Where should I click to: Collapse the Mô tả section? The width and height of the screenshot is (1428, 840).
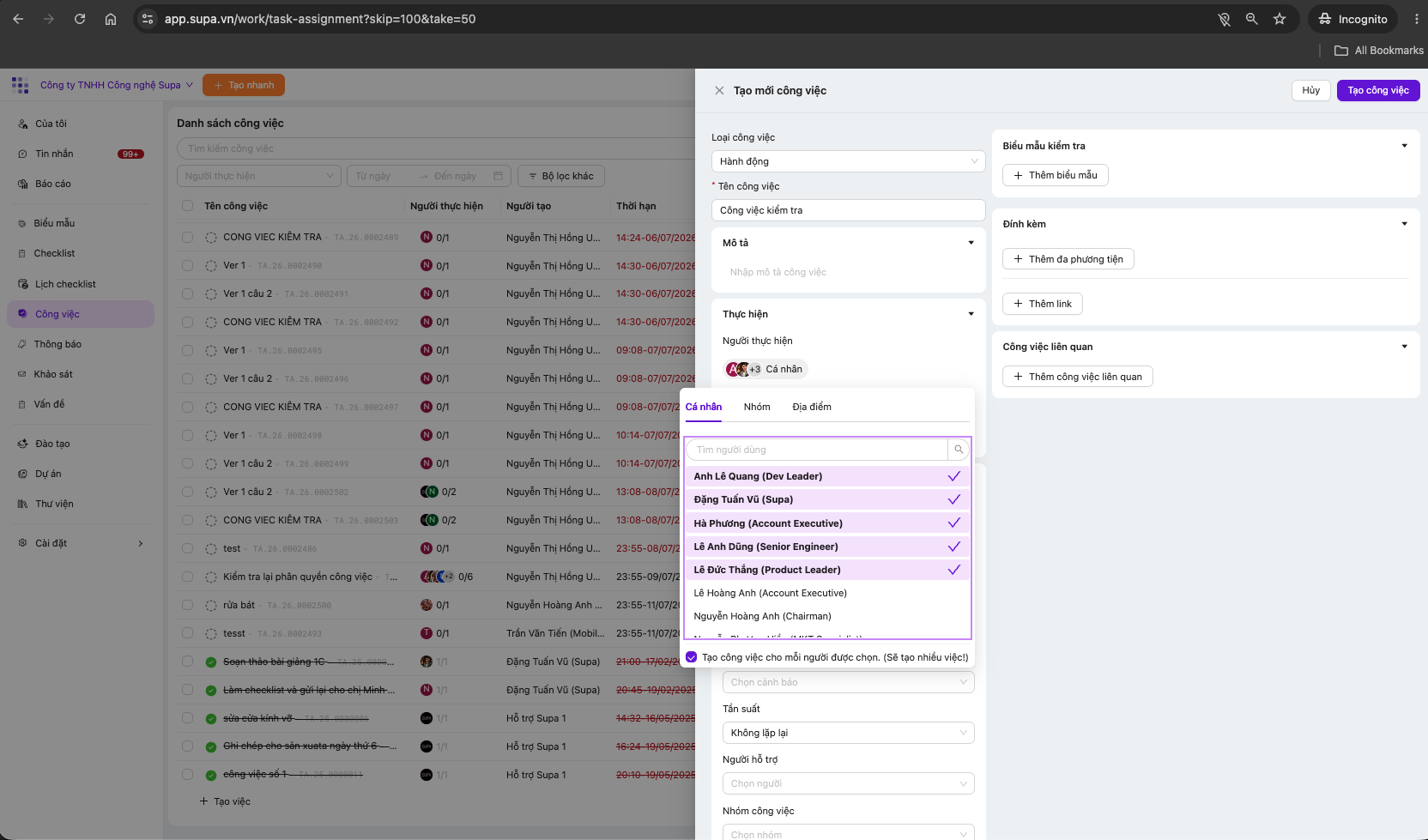pyautogui.click(x=971, y=243)
